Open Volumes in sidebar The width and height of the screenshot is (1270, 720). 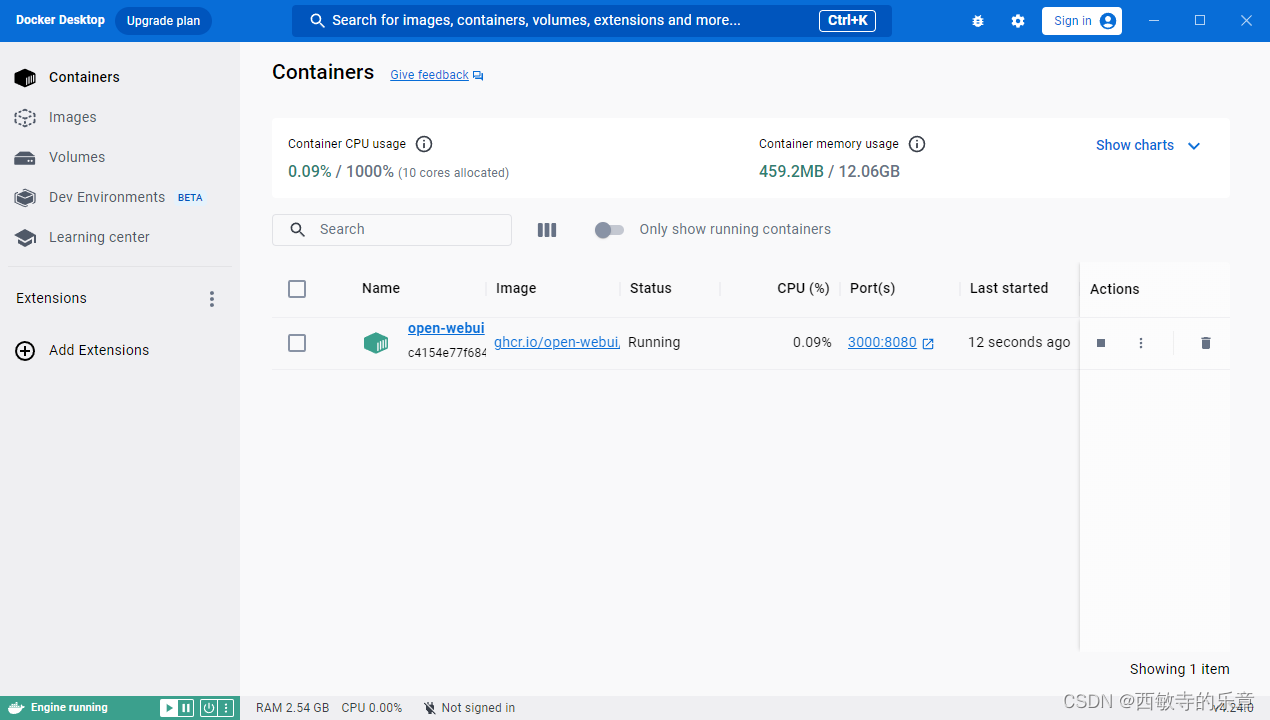coord(120,157)
